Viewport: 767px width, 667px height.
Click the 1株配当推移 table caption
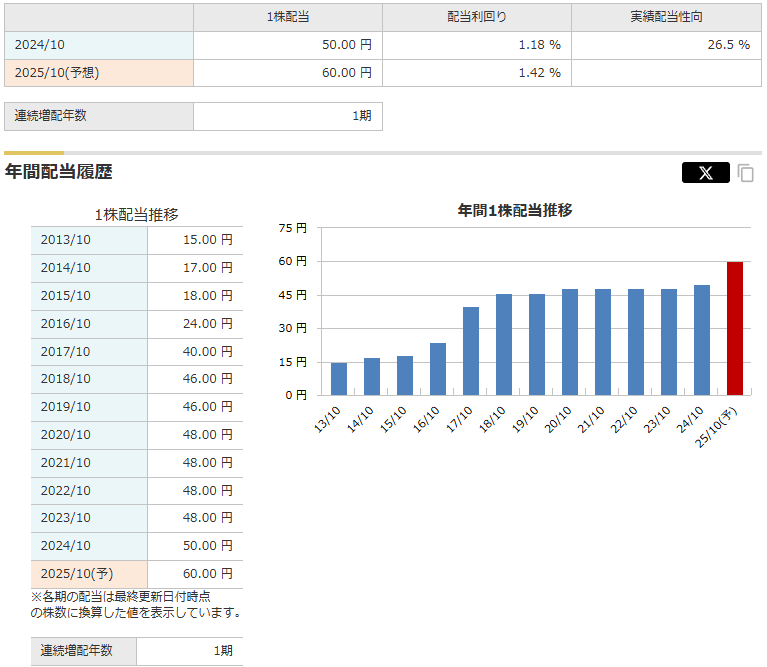click(136, 214)
